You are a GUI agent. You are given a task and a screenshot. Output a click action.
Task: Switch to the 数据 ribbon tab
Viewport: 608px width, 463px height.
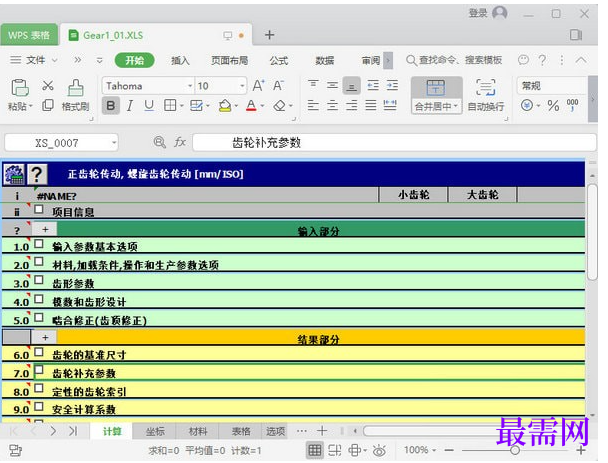325,60
